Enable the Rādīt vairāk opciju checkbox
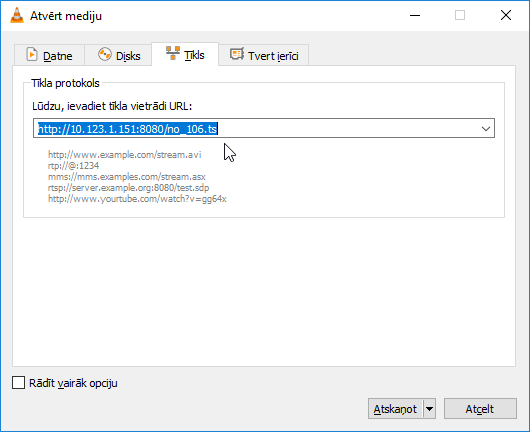Screen dimensions: 530x432 [18, 383]
